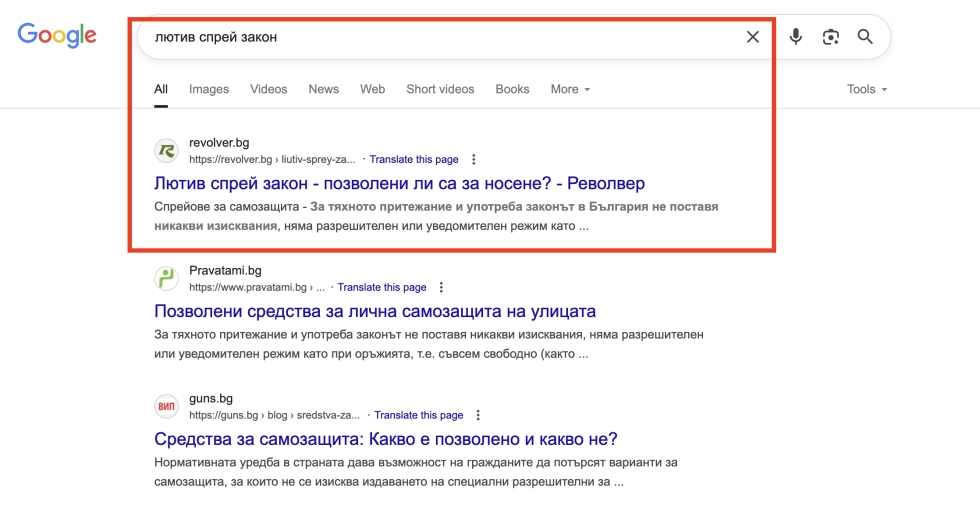Viewport: 980px width, 515px height.
Task: Start voice search with microphone icon
Action: click(796, 37)
